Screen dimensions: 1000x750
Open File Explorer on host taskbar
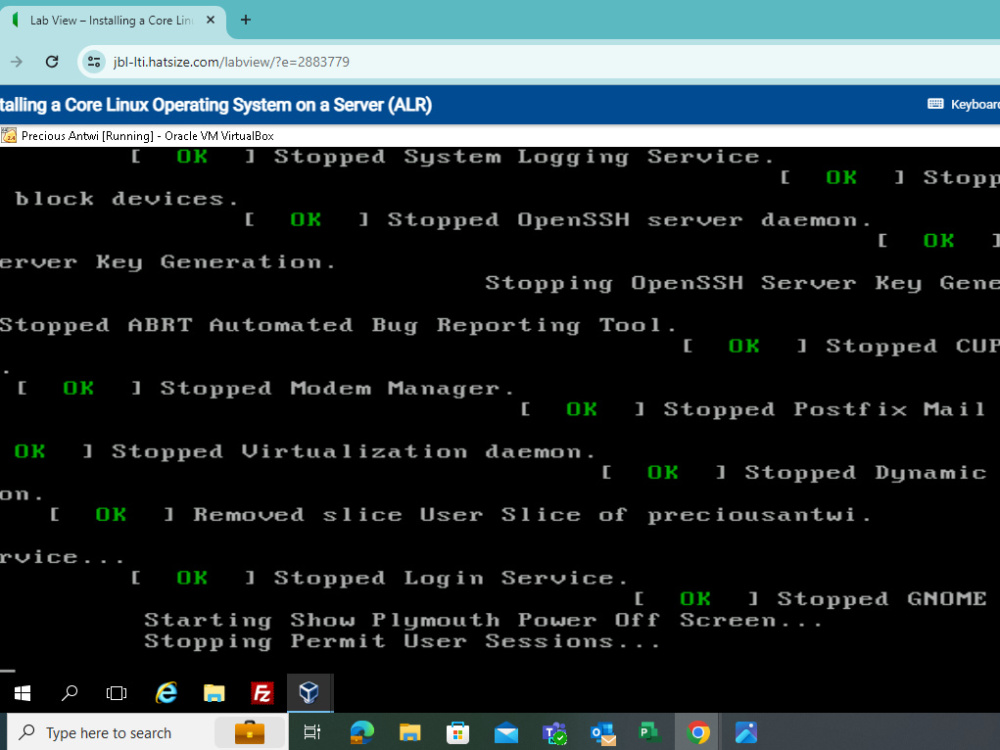pos(410,733)
